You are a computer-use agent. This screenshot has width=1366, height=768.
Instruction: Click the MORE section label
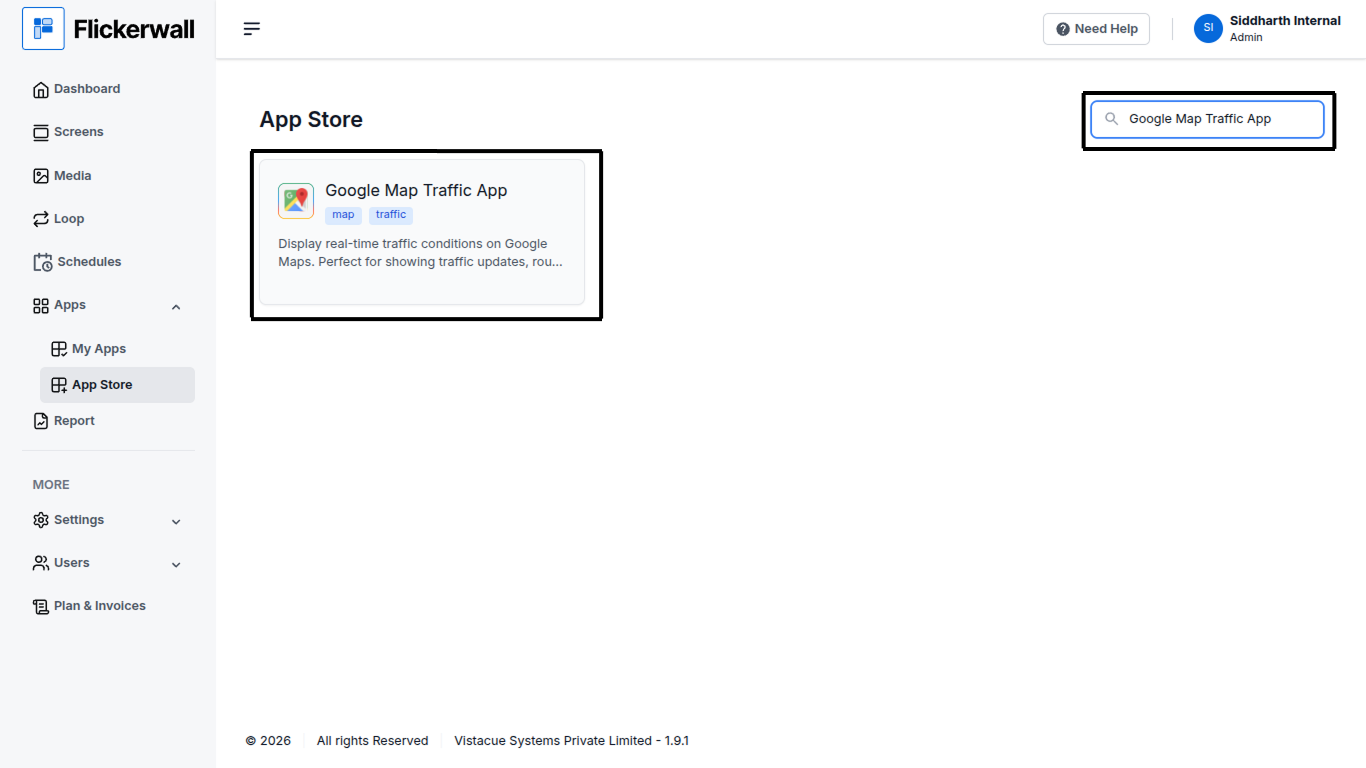coord(51,485)
